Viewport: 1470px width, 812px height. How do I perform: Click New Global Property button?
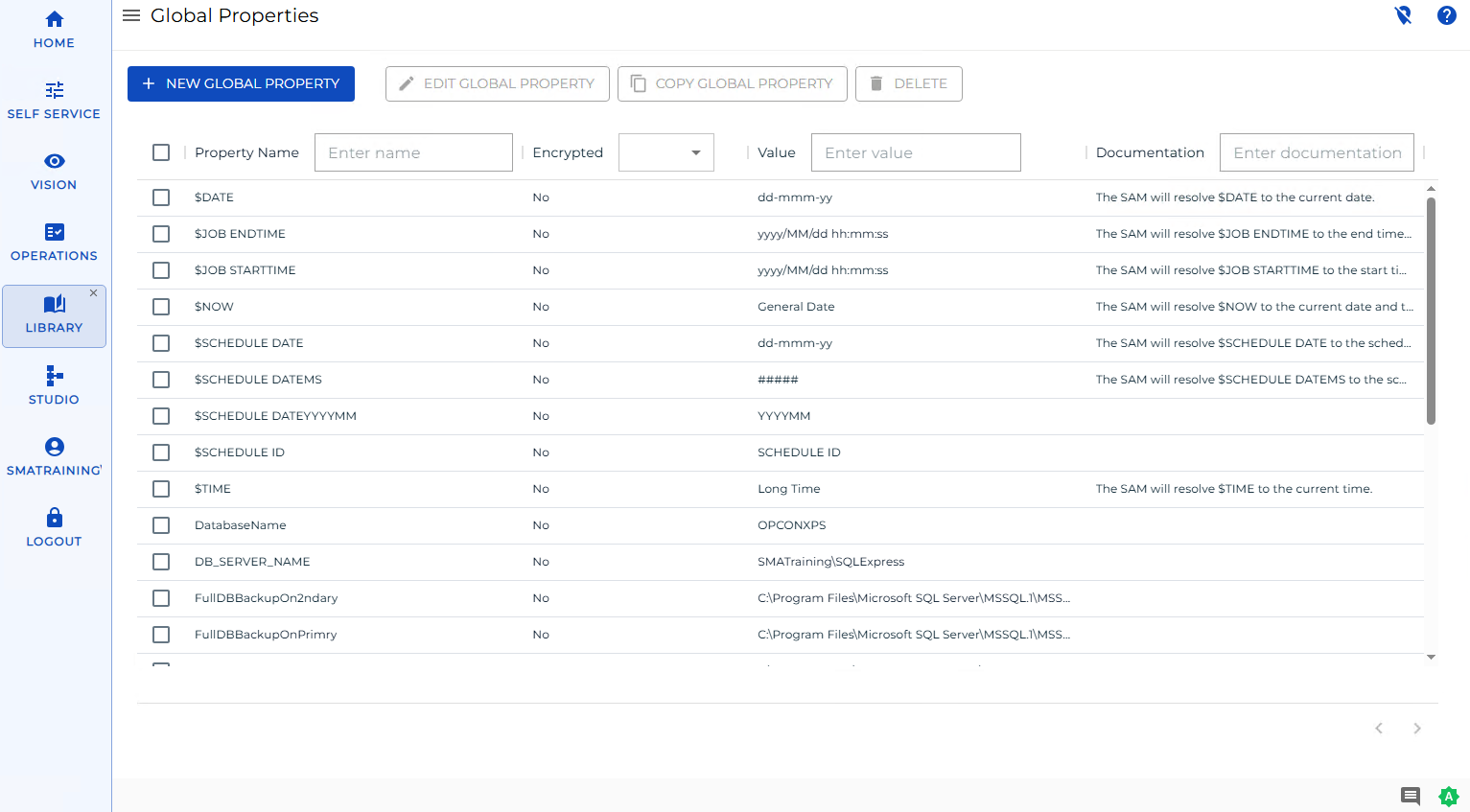click(241, 83)
